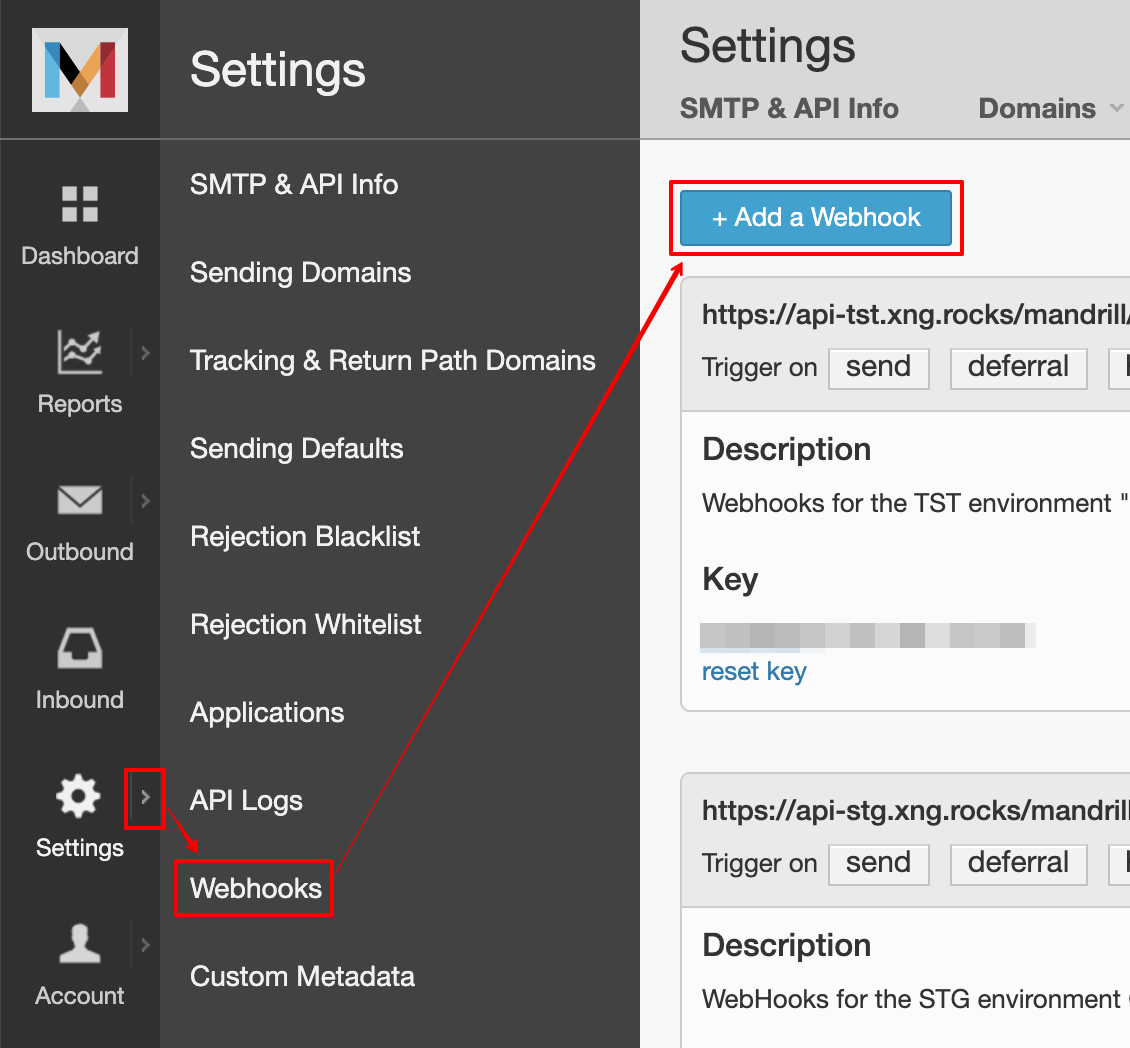Screen dimensions: 1130x1048
Task: Open Applications menu item
Action: (x=267, y=712)
